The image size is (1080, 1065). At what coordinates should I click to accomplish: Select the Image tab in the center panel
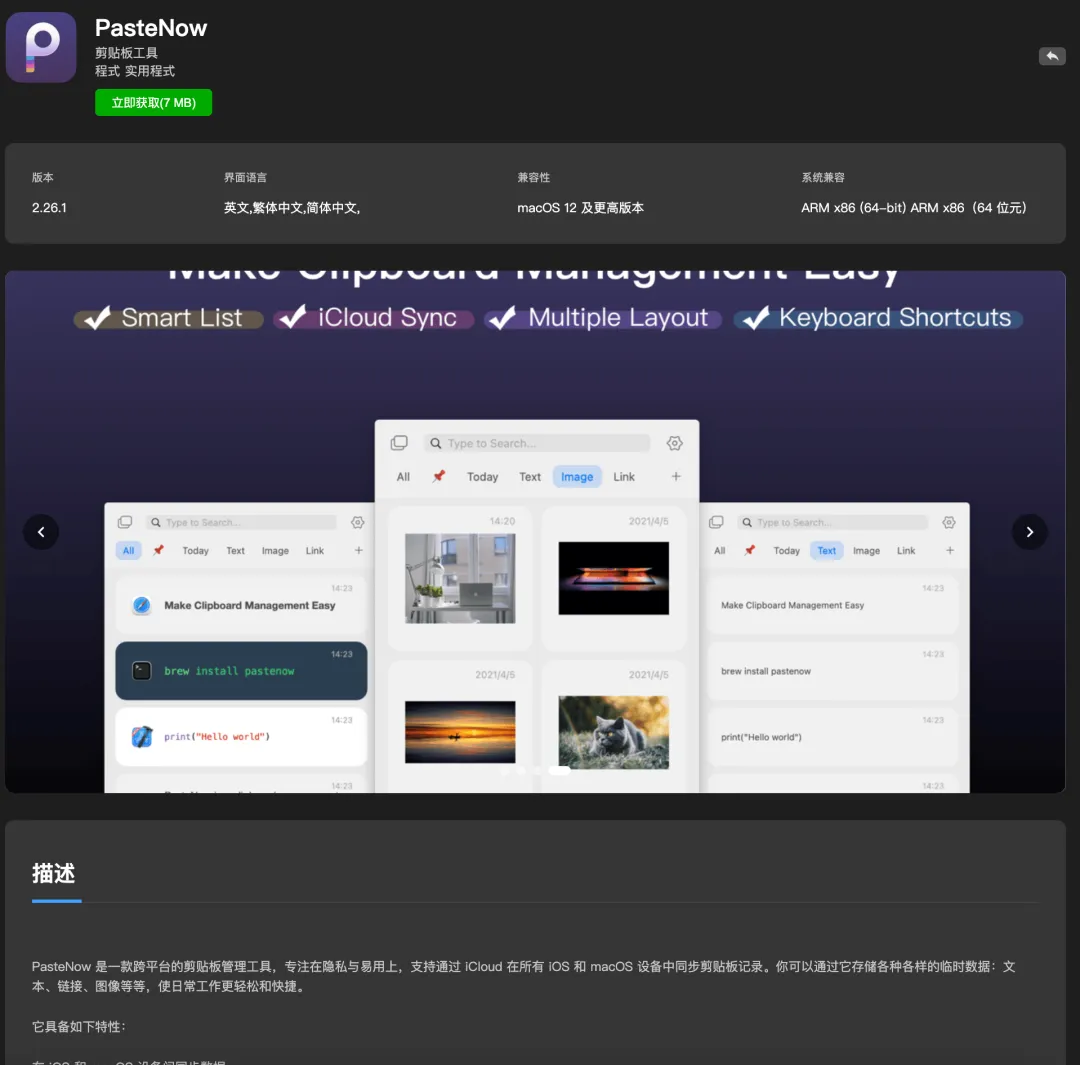[x=577, y=477]
